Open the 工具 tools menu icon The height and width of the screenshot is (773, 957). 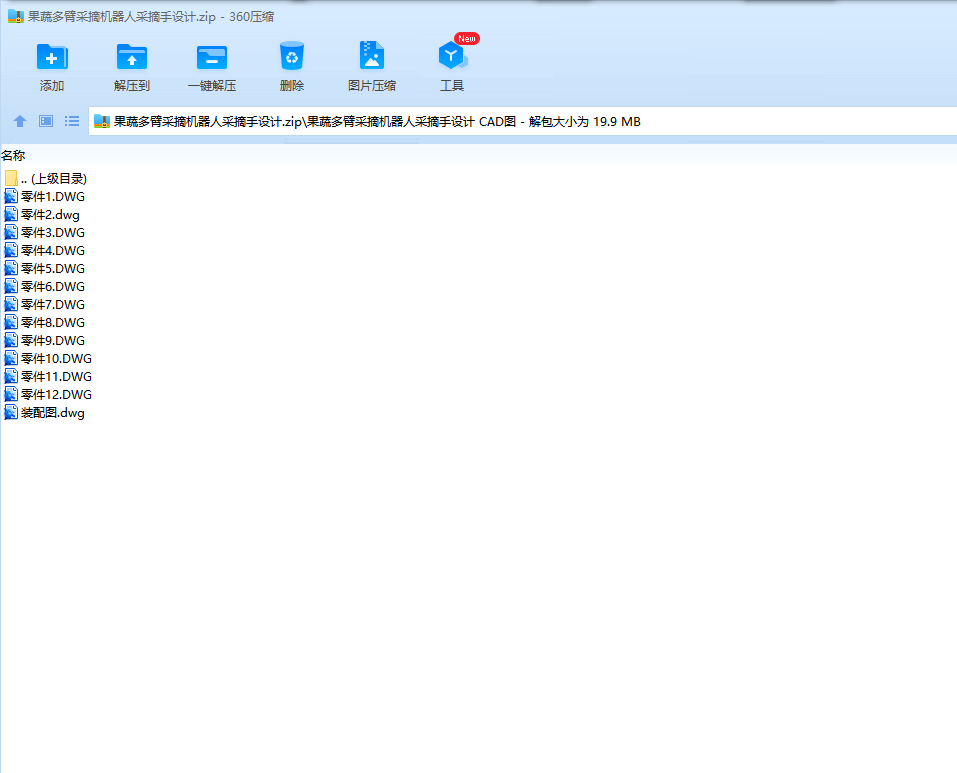452,56
